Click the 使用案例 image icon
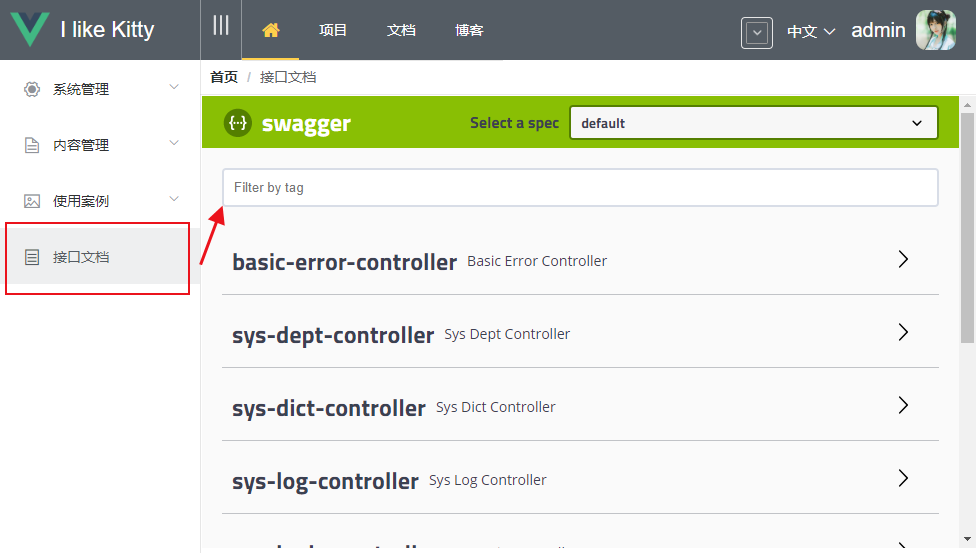The height and width of the screenshot is (553, 976). pos(32,201)
